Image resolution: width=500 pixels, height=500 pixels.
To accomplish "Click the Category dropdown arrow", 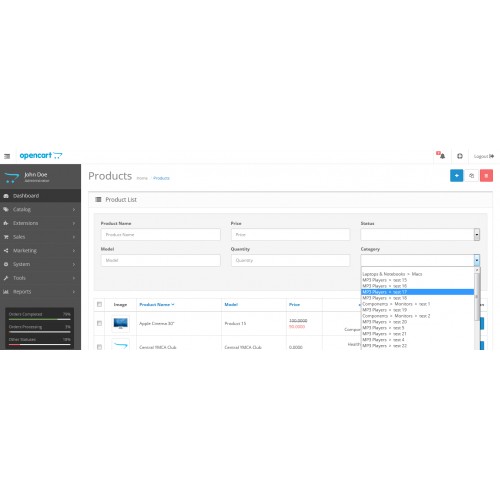I will tap(477, 260).
